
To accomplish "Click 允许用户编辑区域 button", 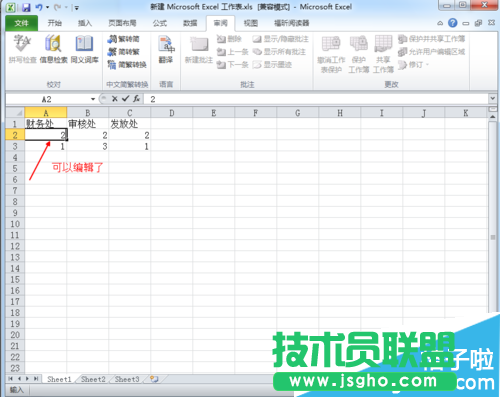I will click(x=431, y=52).
